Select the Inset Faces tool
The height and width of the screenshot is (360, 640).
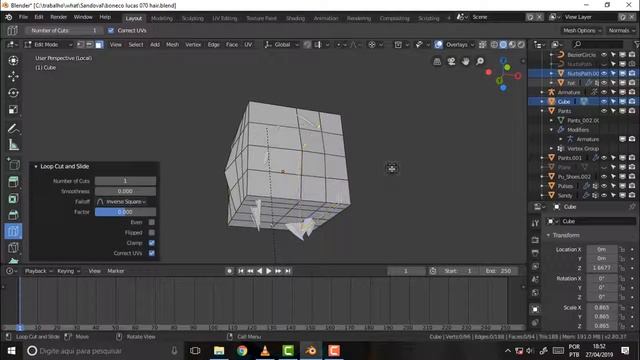(13, 198)
